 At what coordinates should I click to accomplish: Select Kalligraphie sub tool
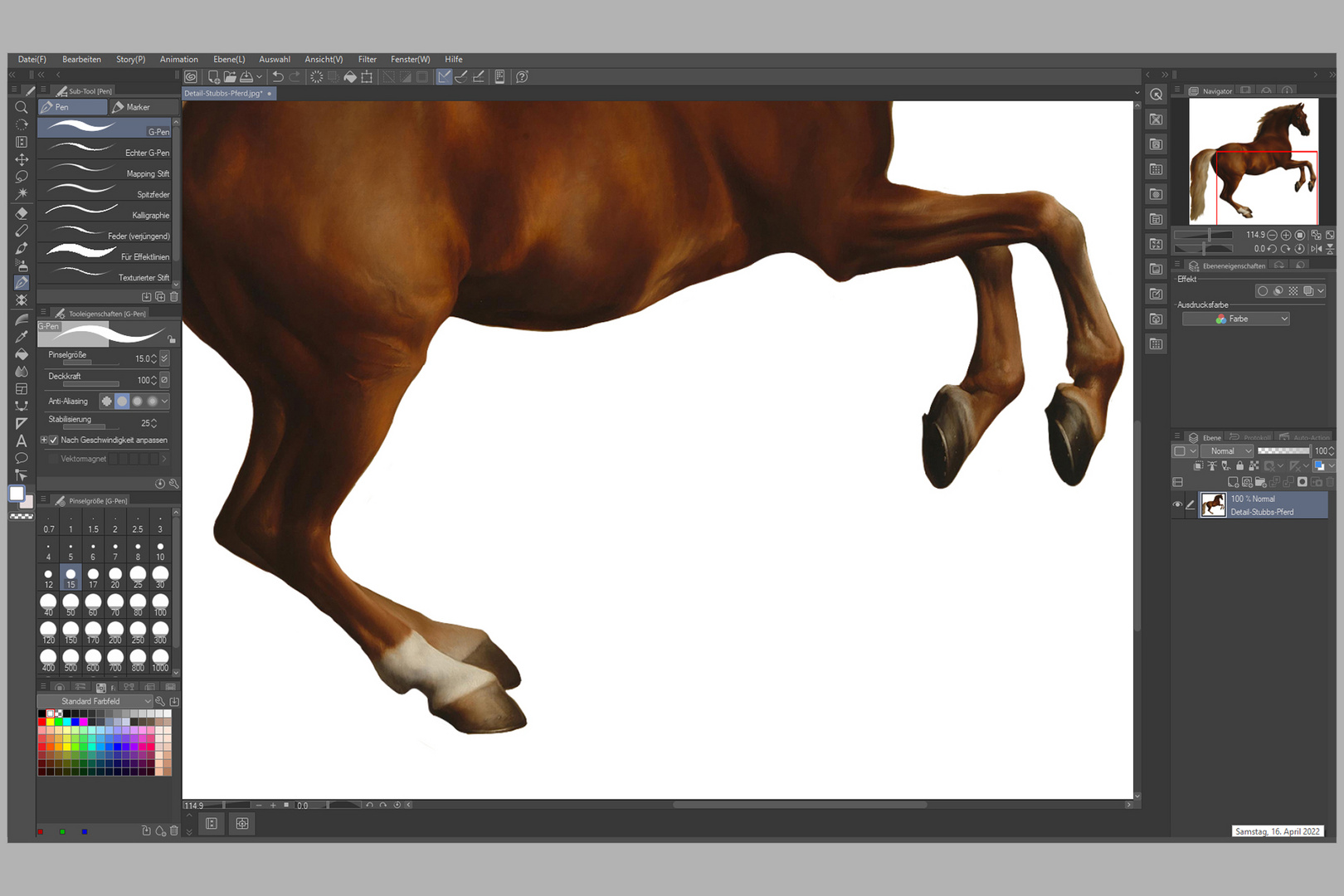coord(105,212)
